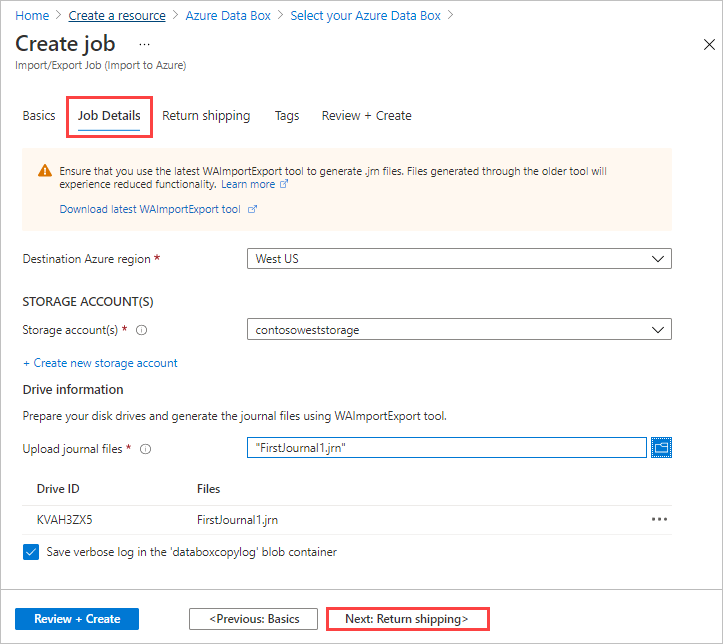Click the Upload journal files text field
Viewport: 723px width, 644px height.
click(x=446, y=448)
